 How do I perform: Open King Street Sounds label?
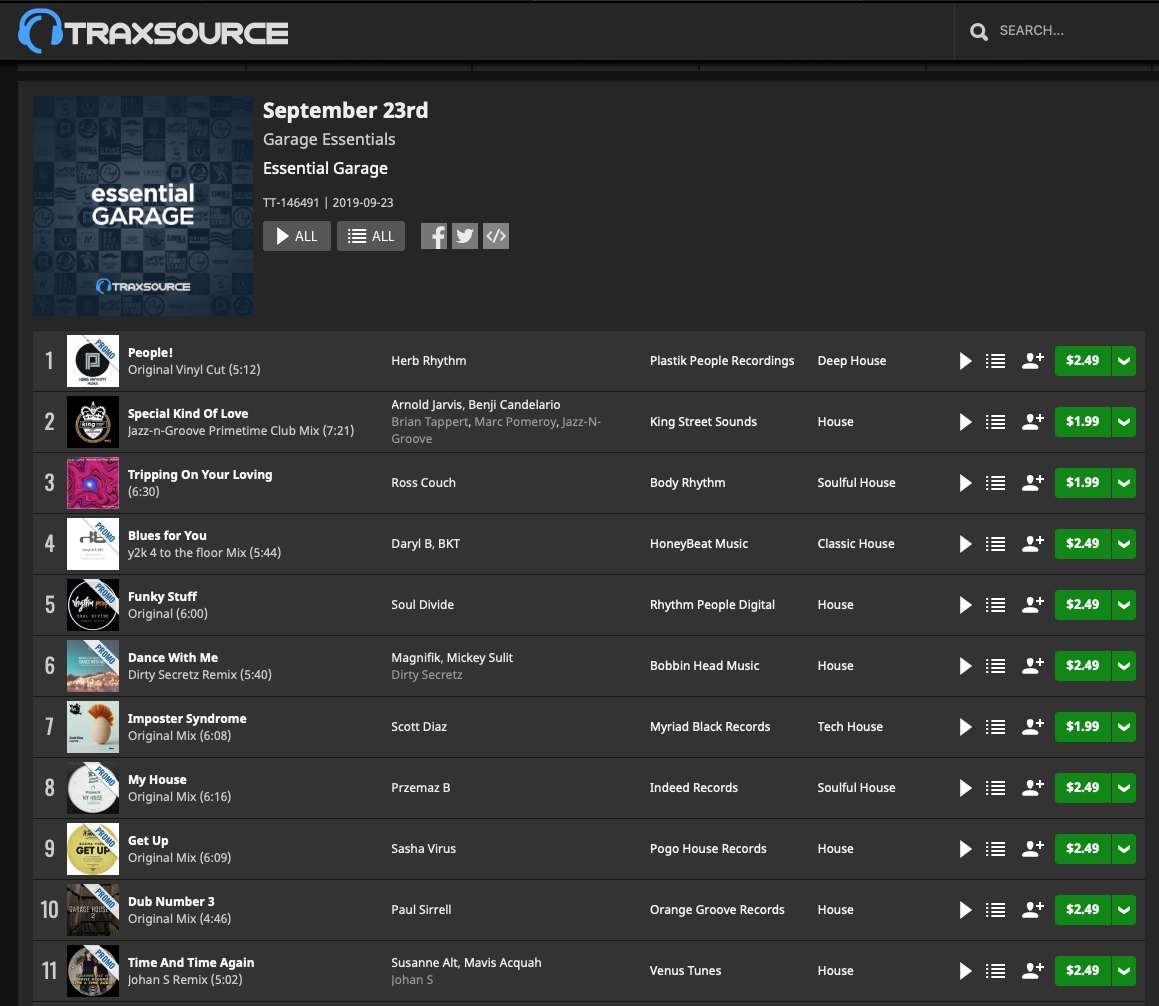[703, 422]
